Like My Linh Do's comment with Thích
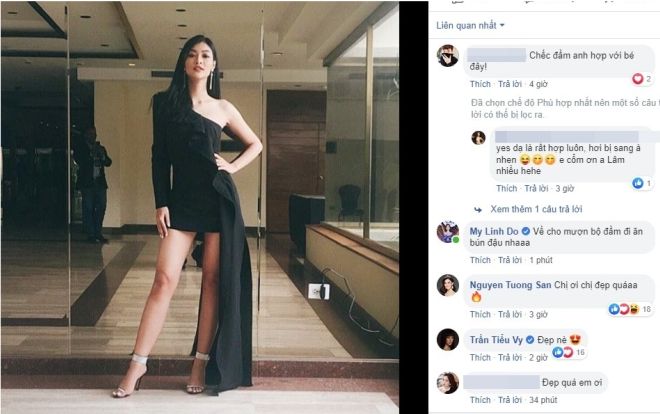The width and height of the screenshot is (660, 414). point(480,260)
